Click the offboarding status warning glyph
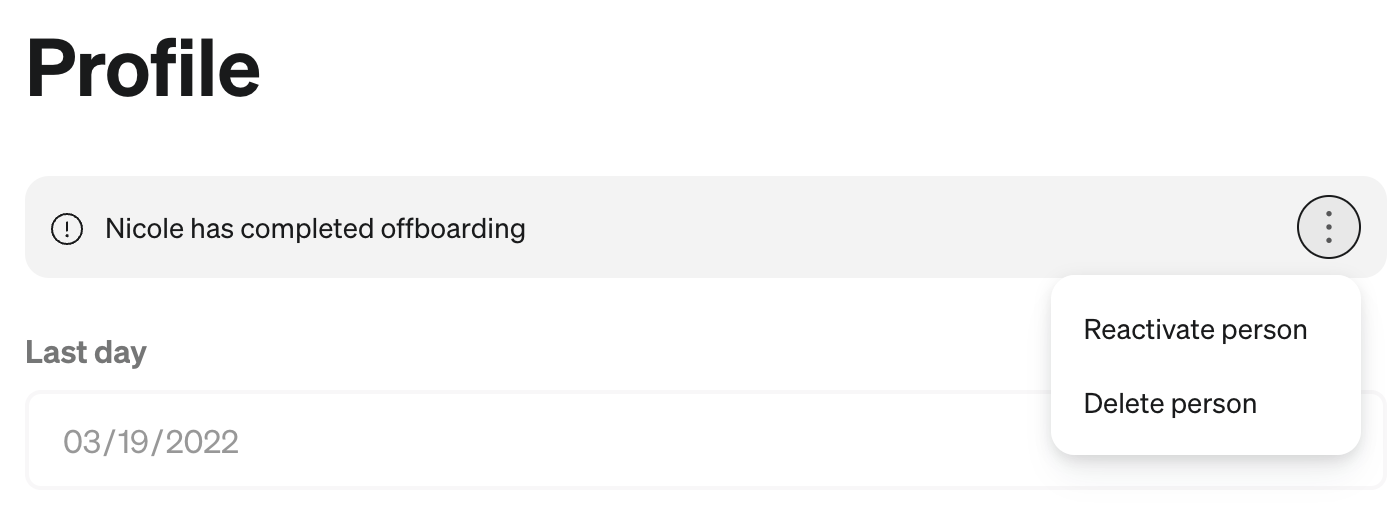The width and height of the screenshot is (1398, 514). 67,229
